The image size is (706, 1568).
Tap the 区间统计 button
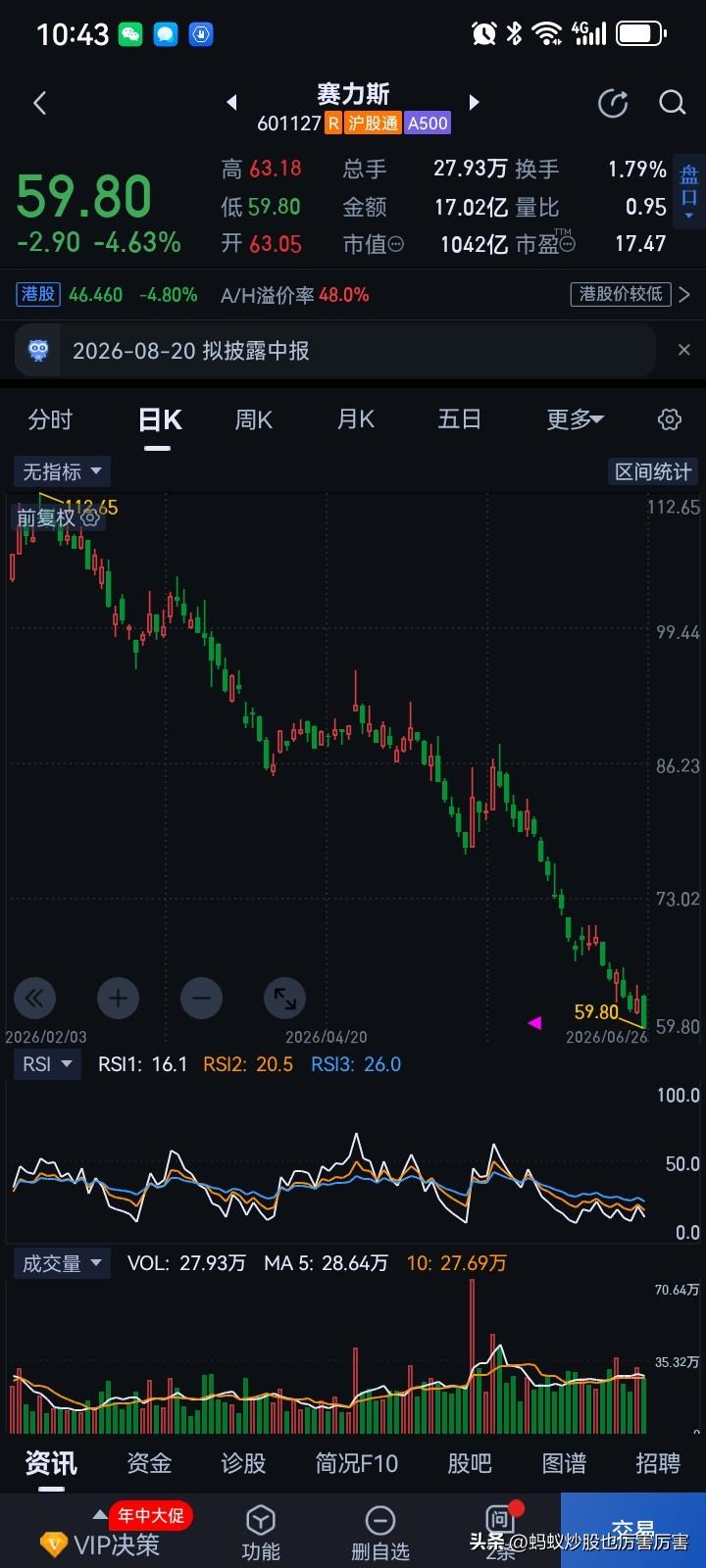653,471
